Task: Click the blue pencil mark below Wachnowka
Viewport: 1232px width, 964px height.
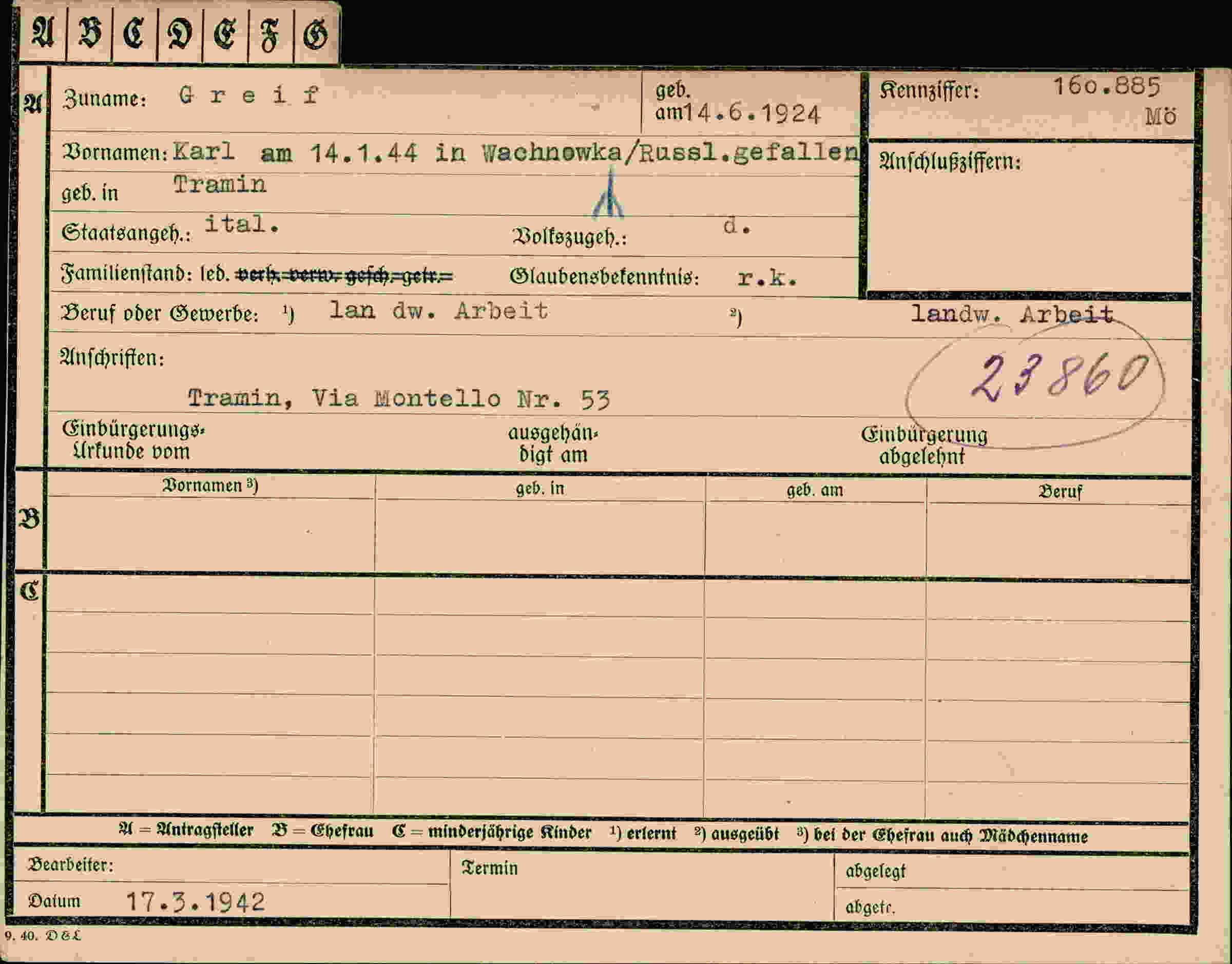Action: pyautogui.click(x=608, y=194)
